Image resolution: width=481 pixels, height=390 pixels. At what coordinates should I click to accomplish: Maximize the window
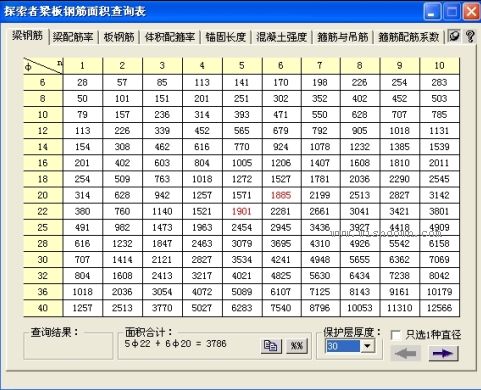click(452, 11)
